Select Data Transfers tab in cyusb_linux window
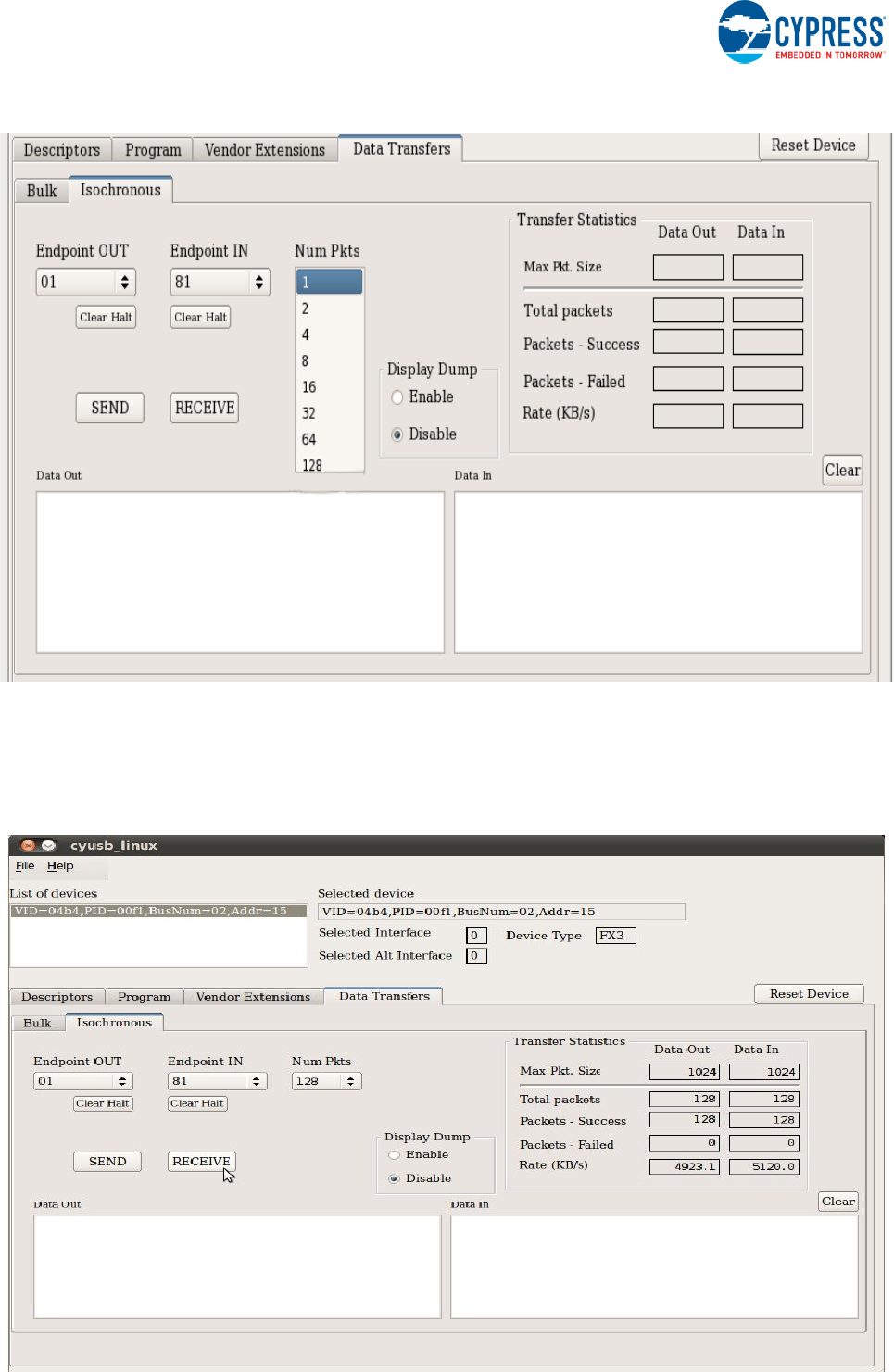Image resolution: width=894 pixels, height=1372 pixels. pyautogui.click(x=384, y=996)
